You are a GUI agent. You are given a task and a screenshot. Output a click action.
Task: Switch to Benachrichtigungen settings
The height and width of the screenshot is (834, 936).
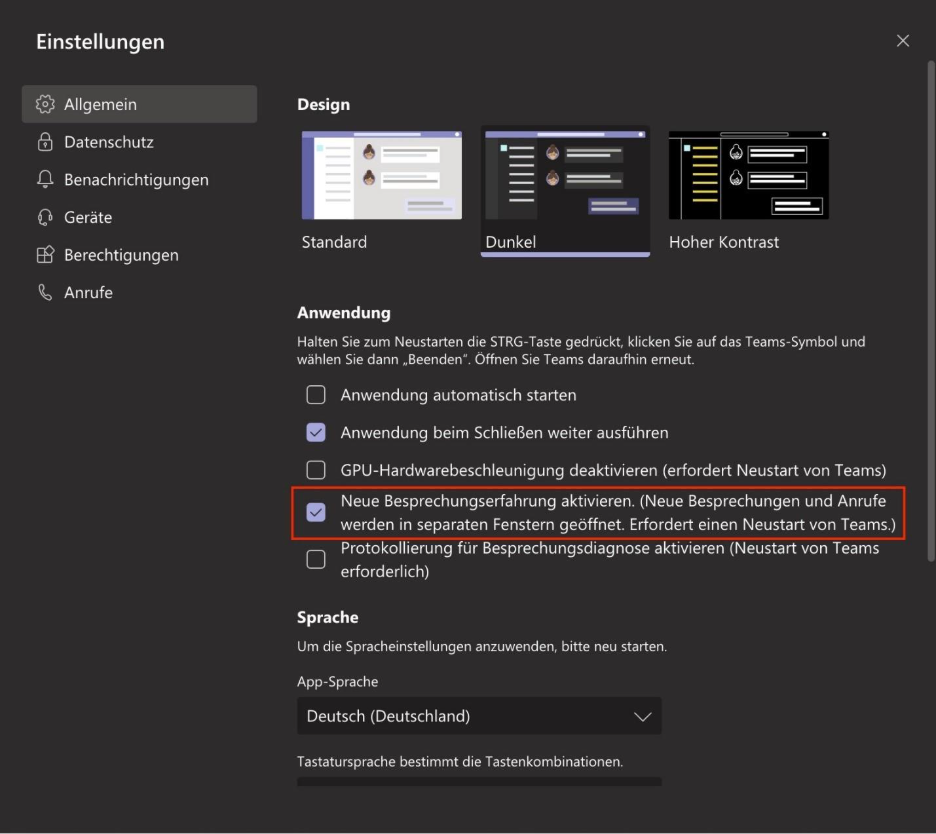[139, 179]
